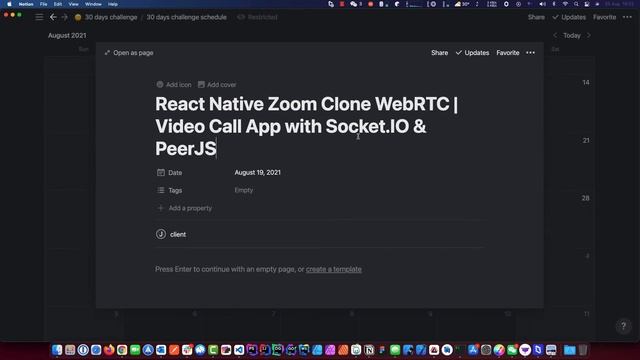Open the 30 days challenge breadcrumb

tap(106, 17)
